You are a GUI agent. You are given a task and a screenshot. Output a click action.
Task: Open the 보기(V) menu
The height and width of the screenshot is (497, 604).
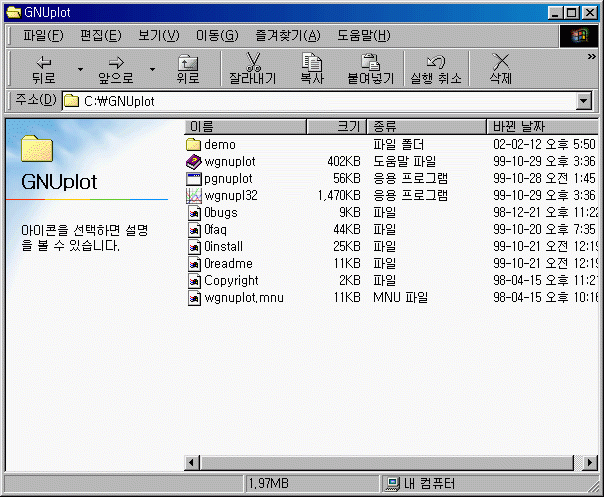(159, 36)
